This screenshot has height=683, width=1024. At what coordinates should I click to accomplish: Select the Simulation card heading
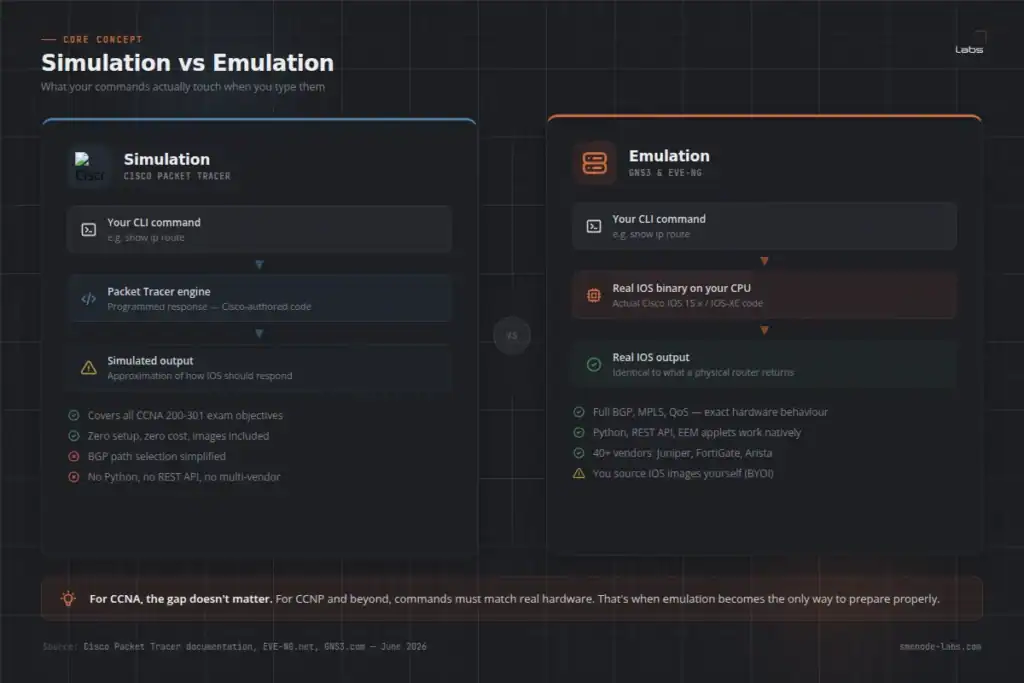(167, 159)
